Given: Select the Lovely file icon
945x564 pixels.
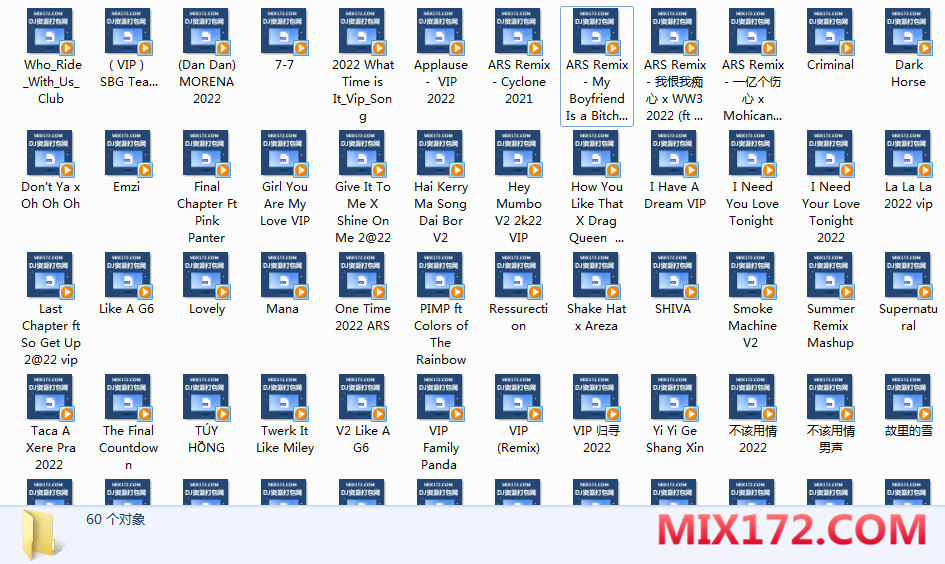Looking at the screenshot, I should (x=206, y=275).
